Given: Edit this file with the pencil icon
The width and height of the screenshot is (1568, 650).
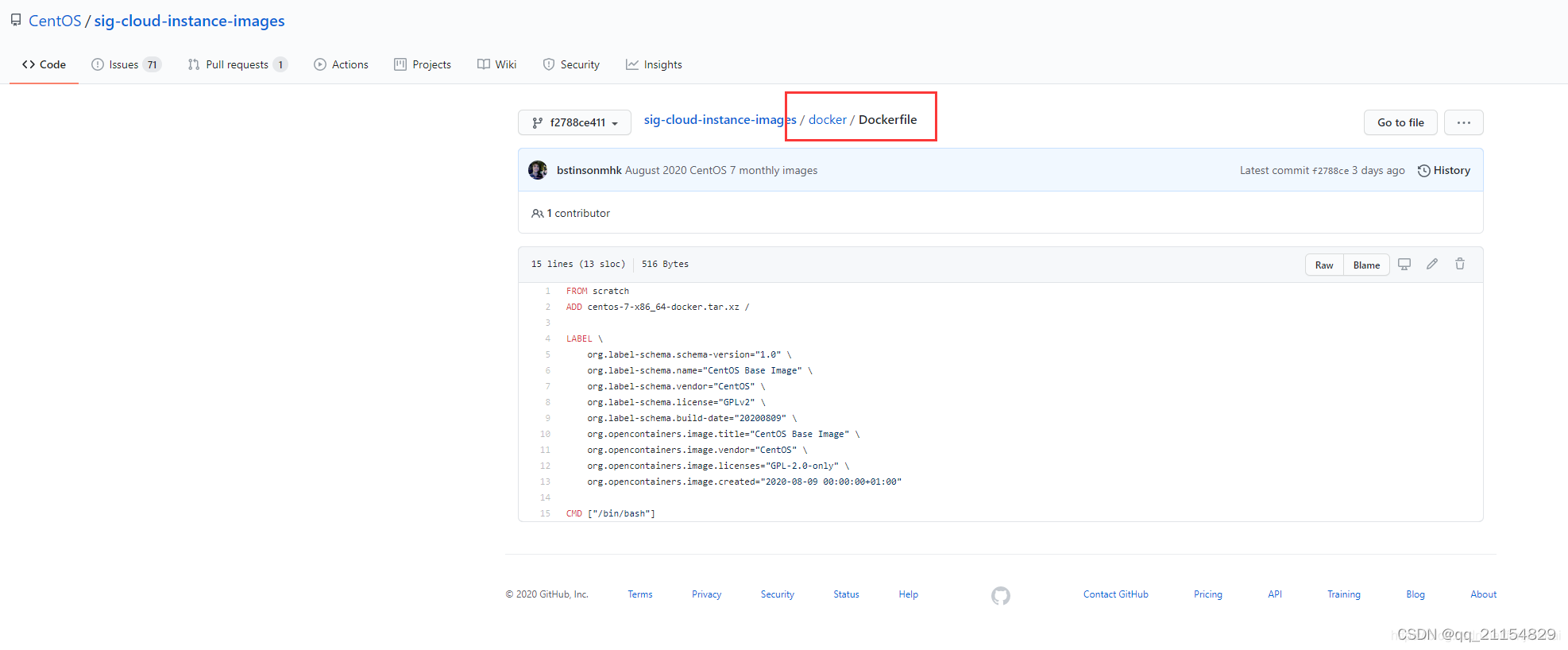Looking at the screenshot, I should 1432,264.
